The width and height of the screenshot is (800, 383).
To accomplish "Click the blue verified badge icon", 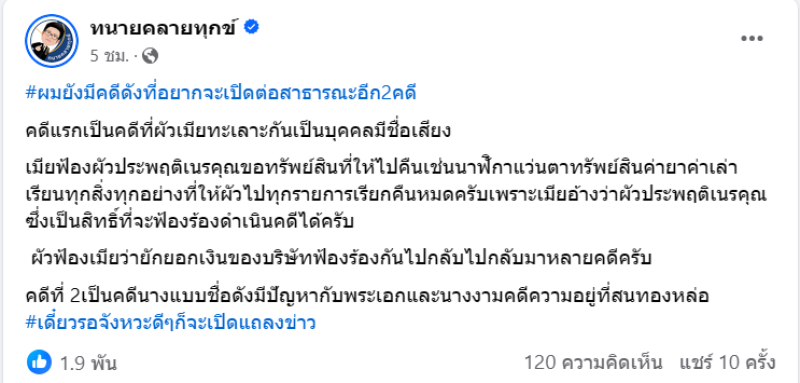I will tap(252, 28).
